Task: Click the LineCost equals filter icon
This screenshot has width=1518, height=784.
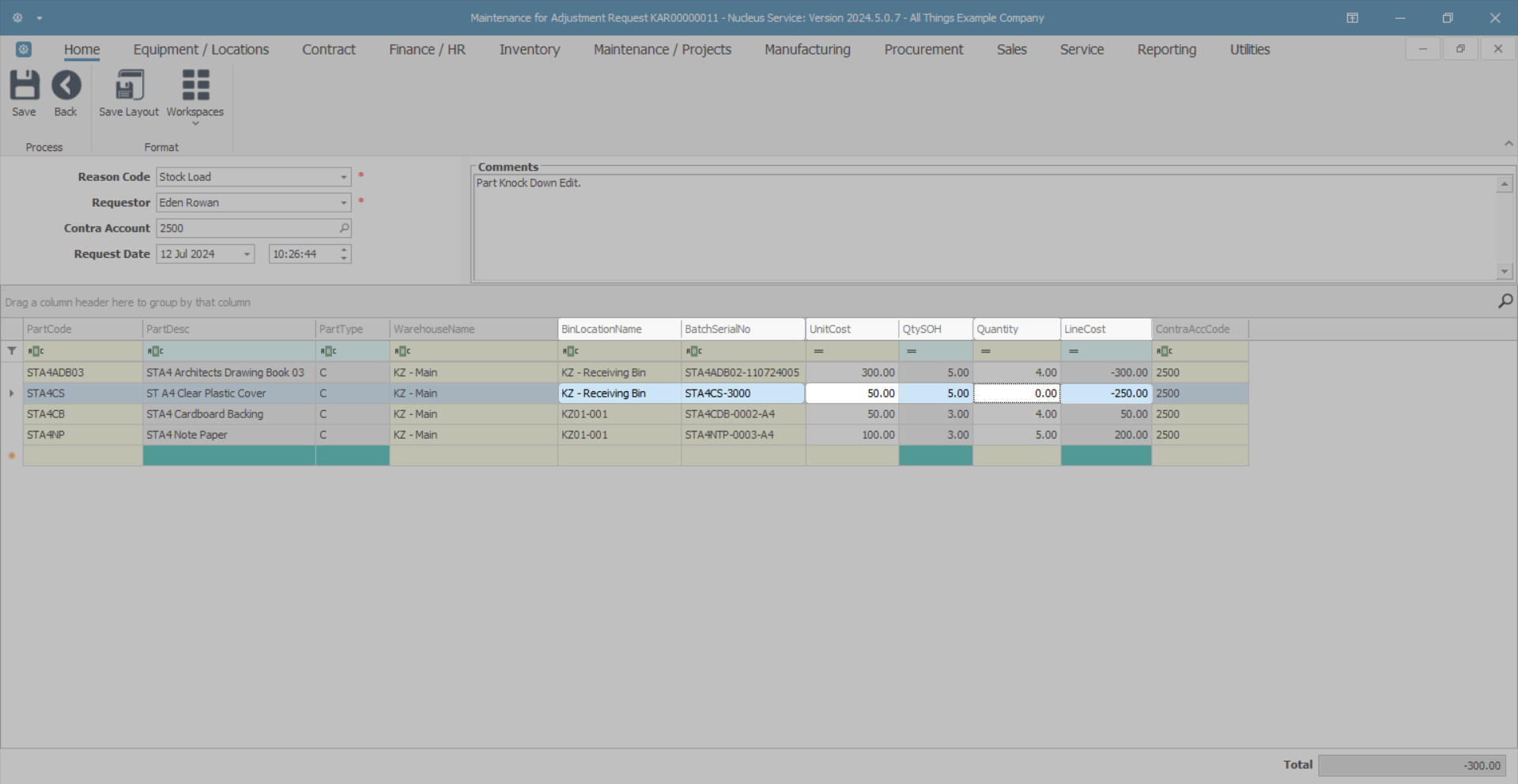Action: tap(1074, 351)
